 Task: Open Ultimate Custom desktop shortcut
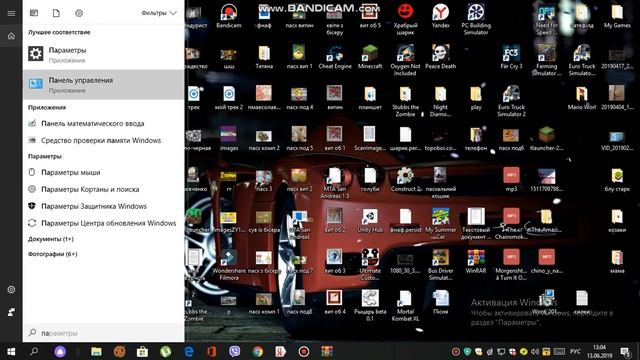(x=370, y=264)
